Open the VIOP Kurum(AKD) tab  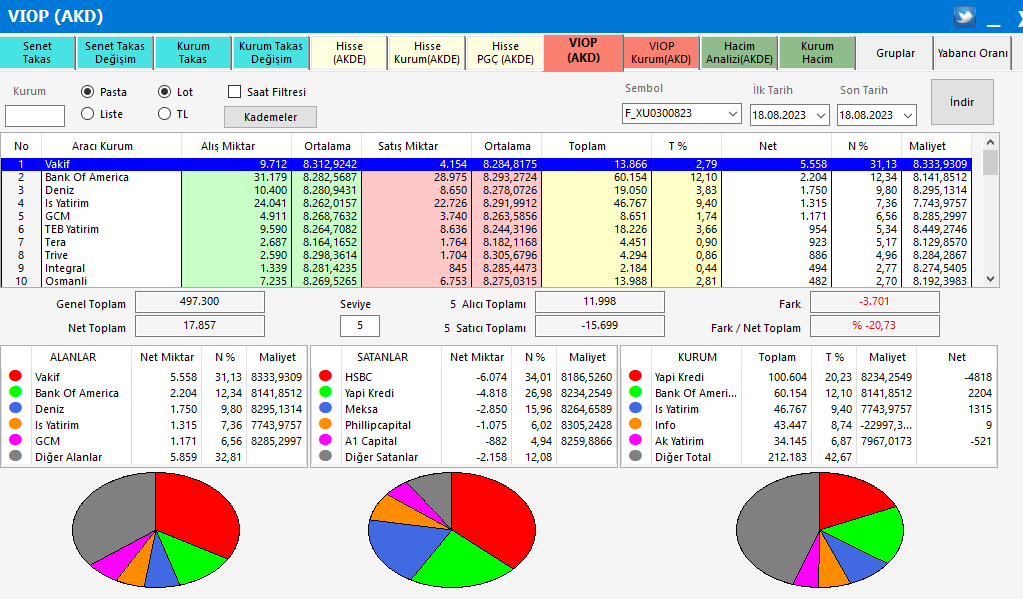point(661,53)
